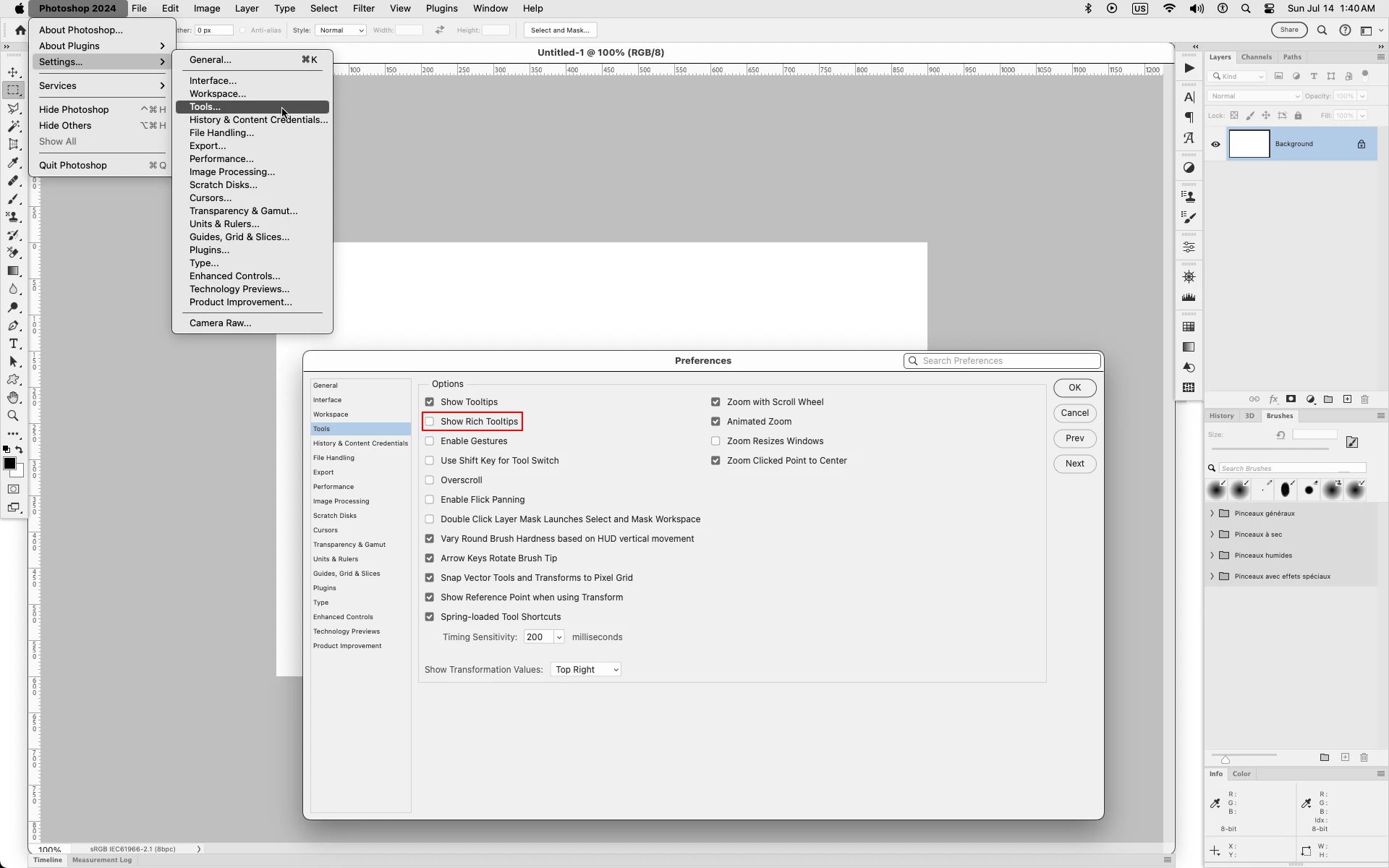The image size is (1389, 868).
Task: Expand the Pinceaux à sec brush folder
Action: [1212, 535]
